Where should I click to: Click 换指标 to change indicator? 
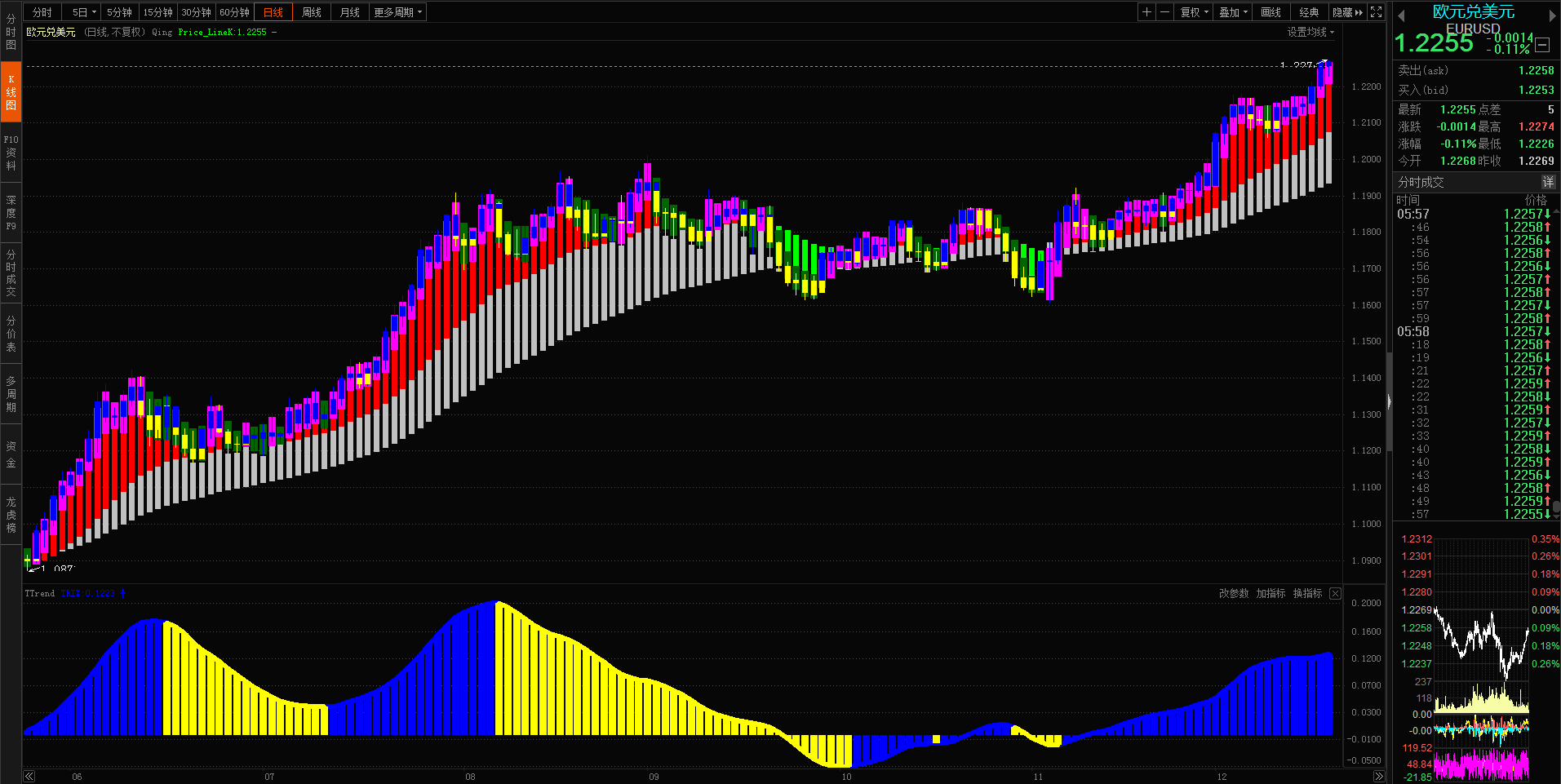(x=1307, y=593)
